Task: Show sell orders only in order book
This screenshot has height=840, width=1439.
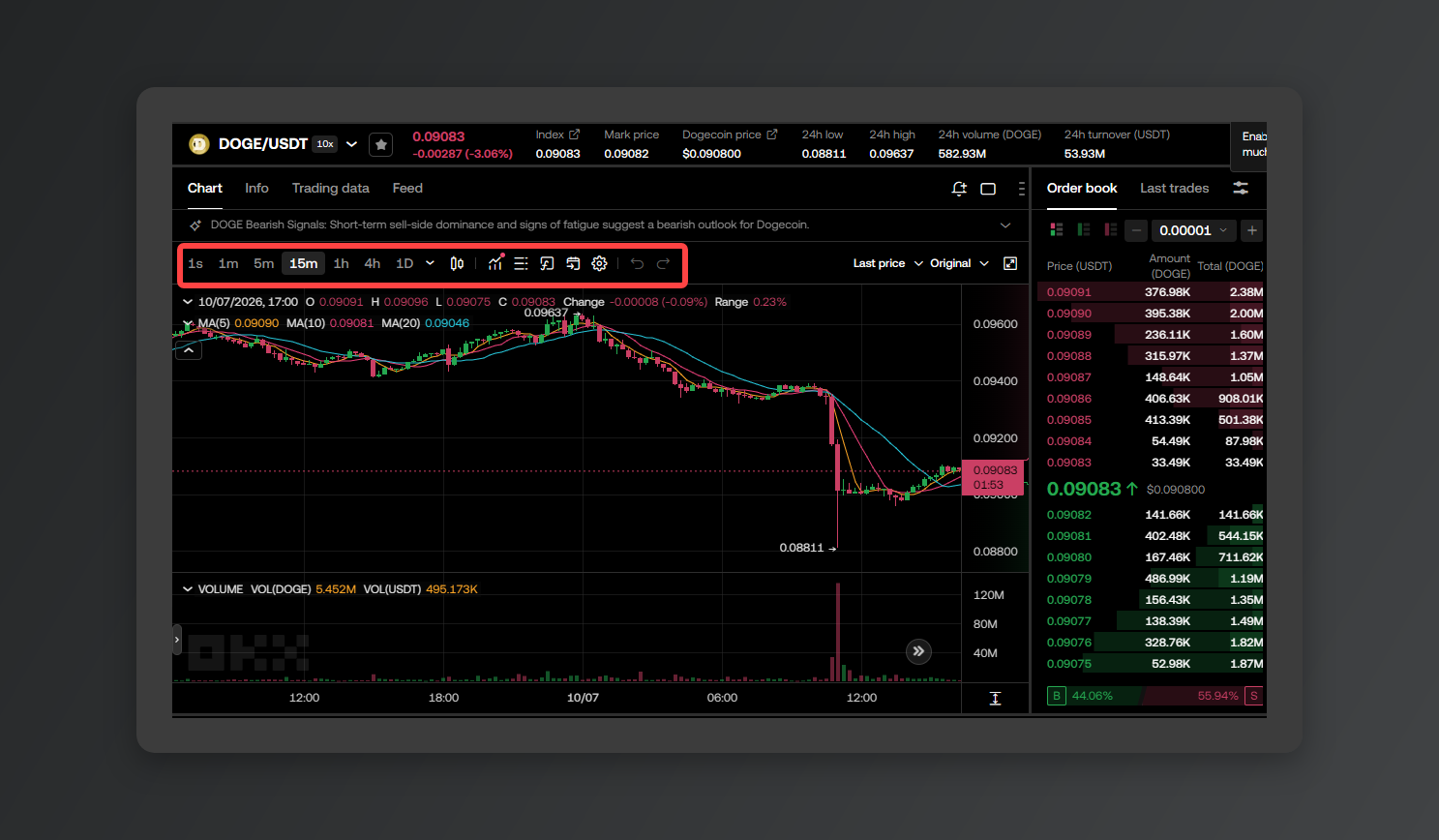Action: tap(1111, 229)
